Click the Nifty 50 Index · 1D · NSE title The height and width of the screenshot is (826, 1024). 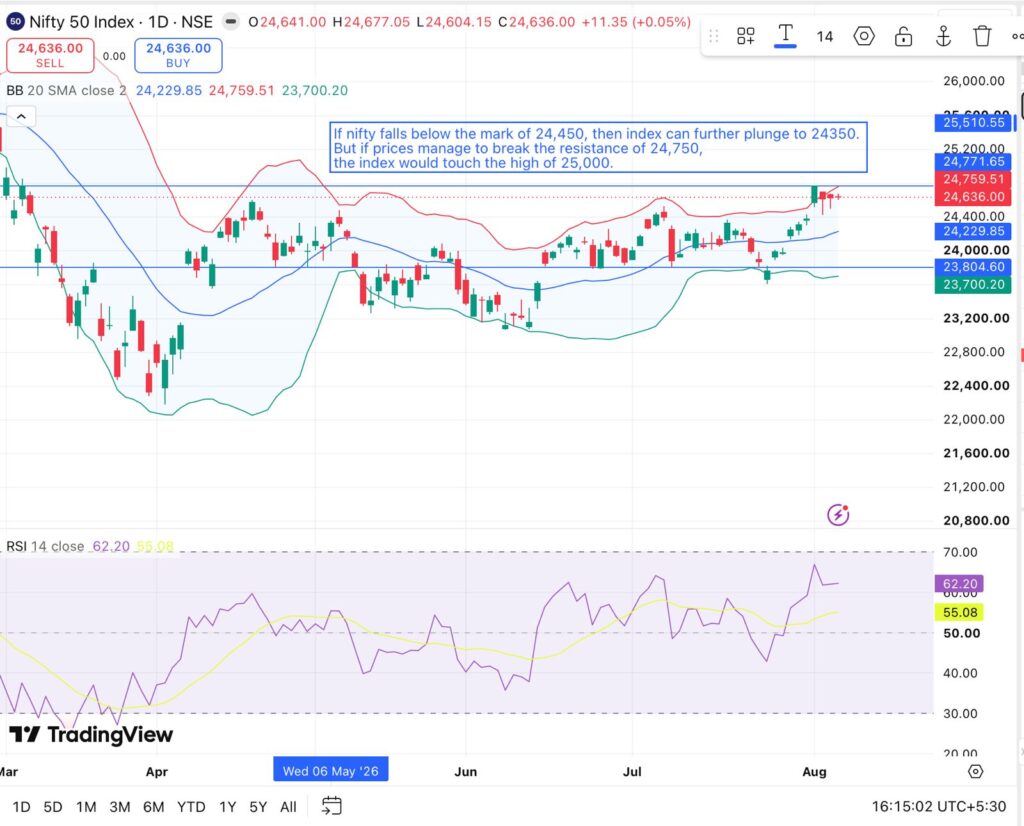click(x=121, y=22)
